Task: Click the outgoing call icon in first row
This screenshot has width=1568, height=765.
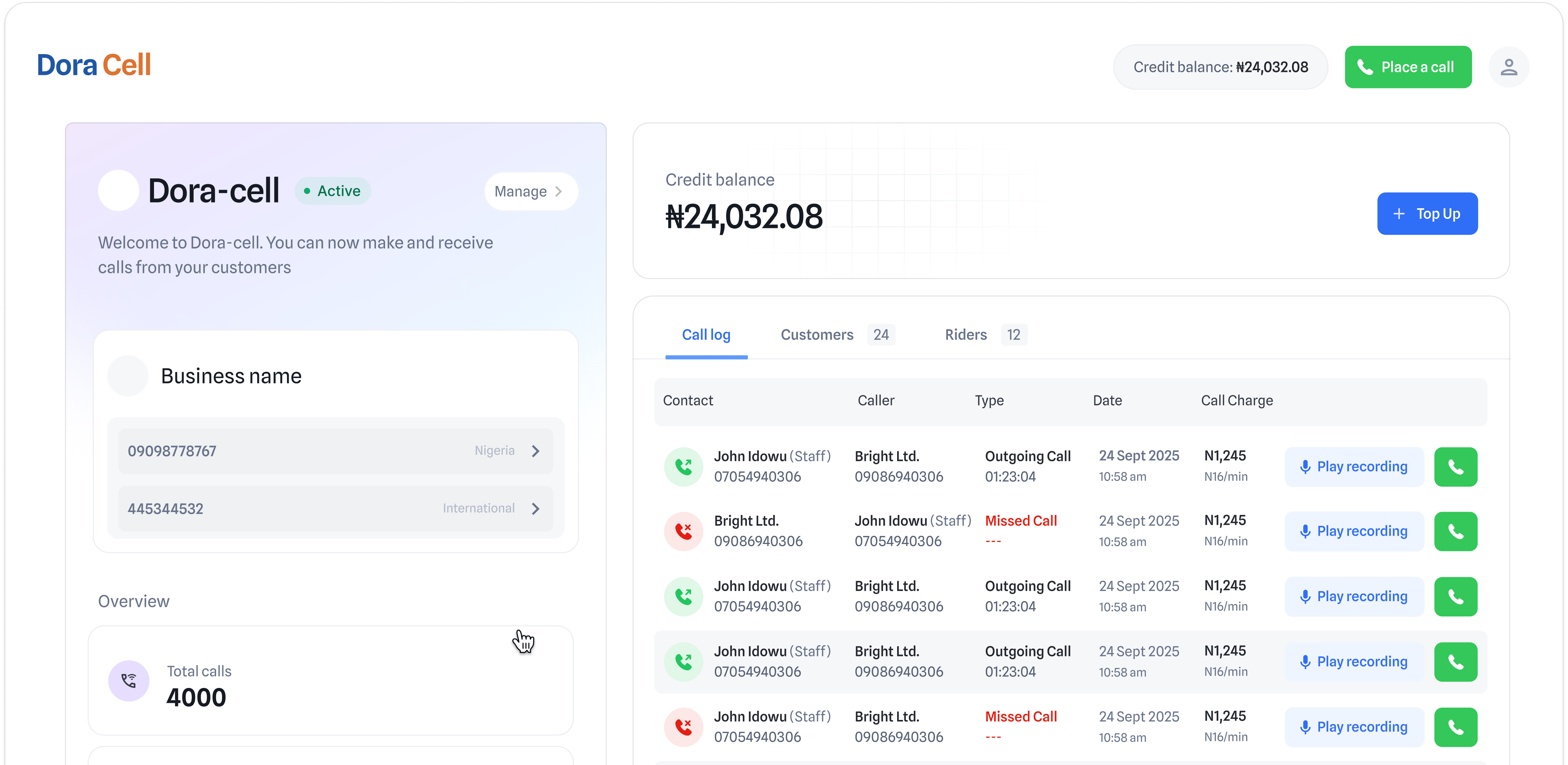Action: point(684,467)
